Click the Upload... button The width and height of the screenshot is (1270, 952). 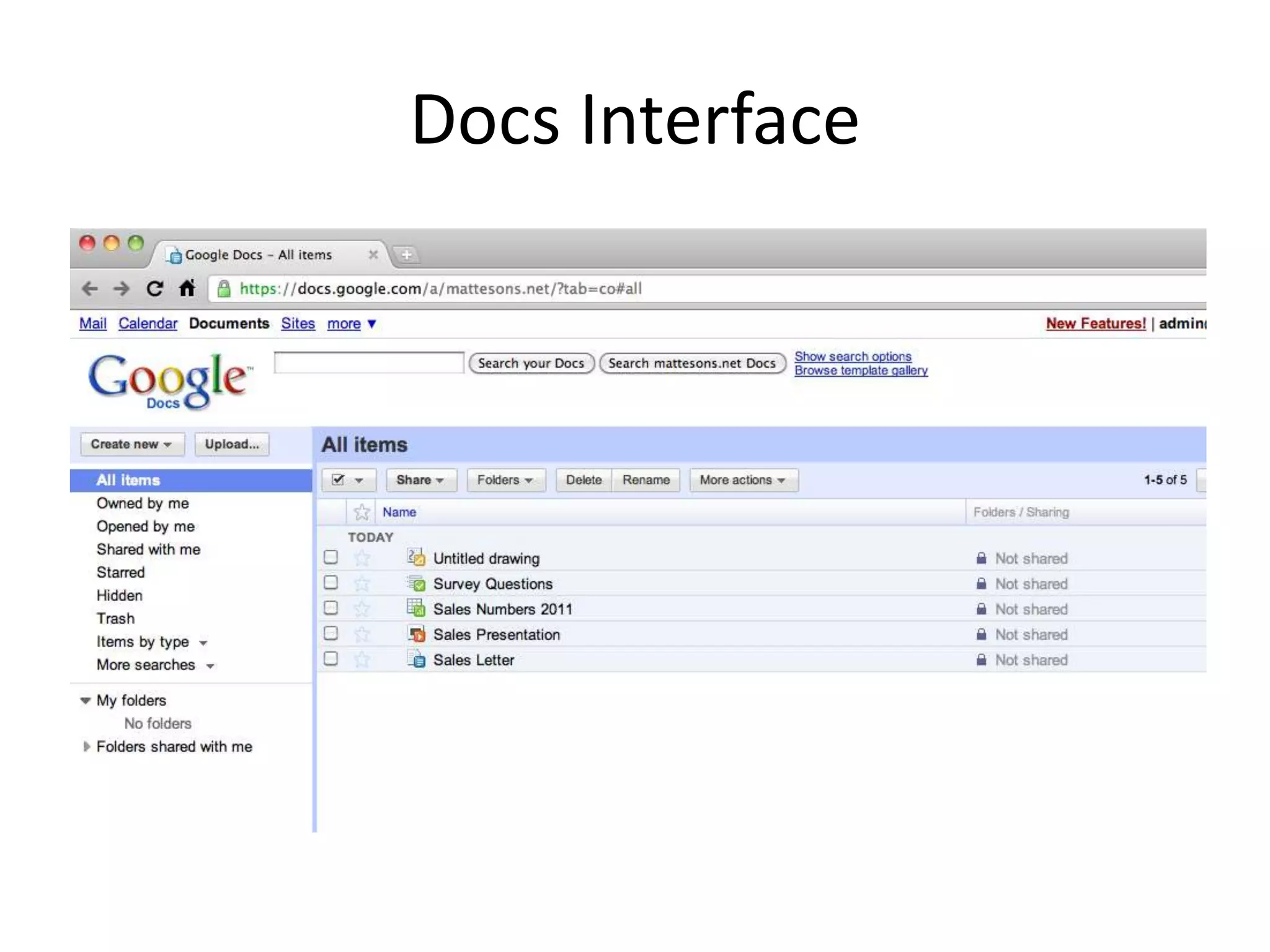pos(232,444)
